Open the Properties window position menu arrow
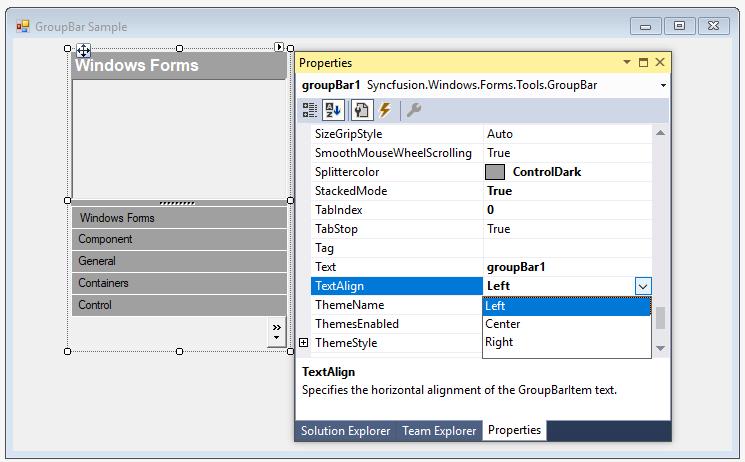The width and height of the screenshot is (745, 462). coord(627,62)
